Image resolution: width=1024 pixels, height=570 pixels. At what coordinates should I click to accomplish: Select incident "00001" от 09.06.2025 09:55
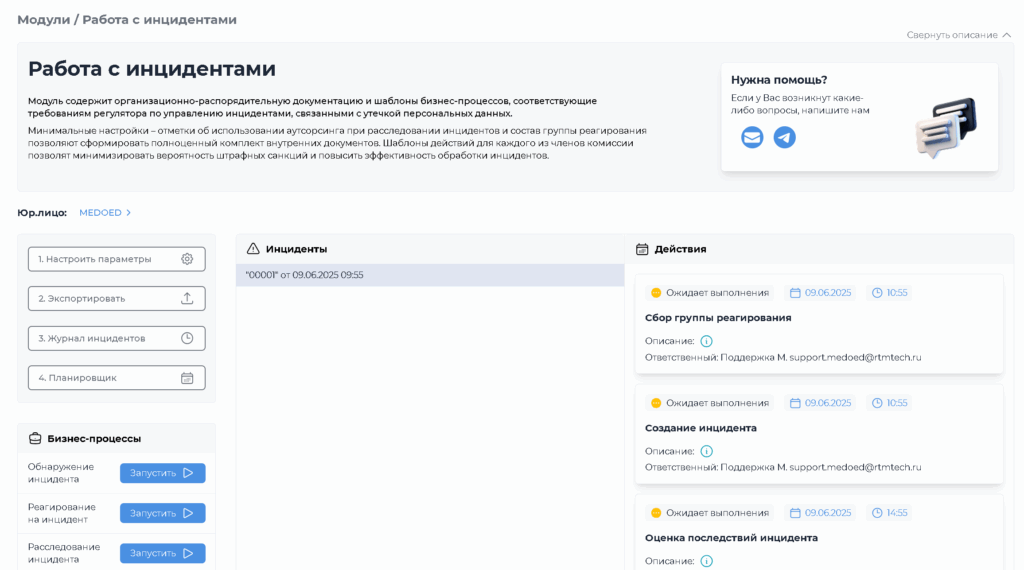[430, 275]
